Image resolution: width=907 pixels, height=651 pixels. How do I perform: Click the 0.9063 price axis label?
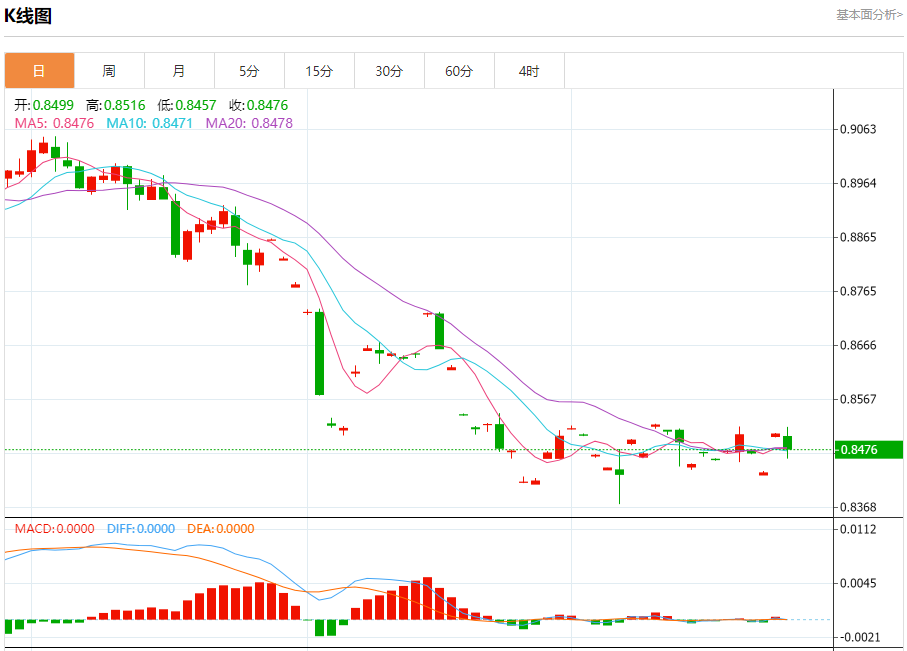pyautogui.click(x=858, y=129)
